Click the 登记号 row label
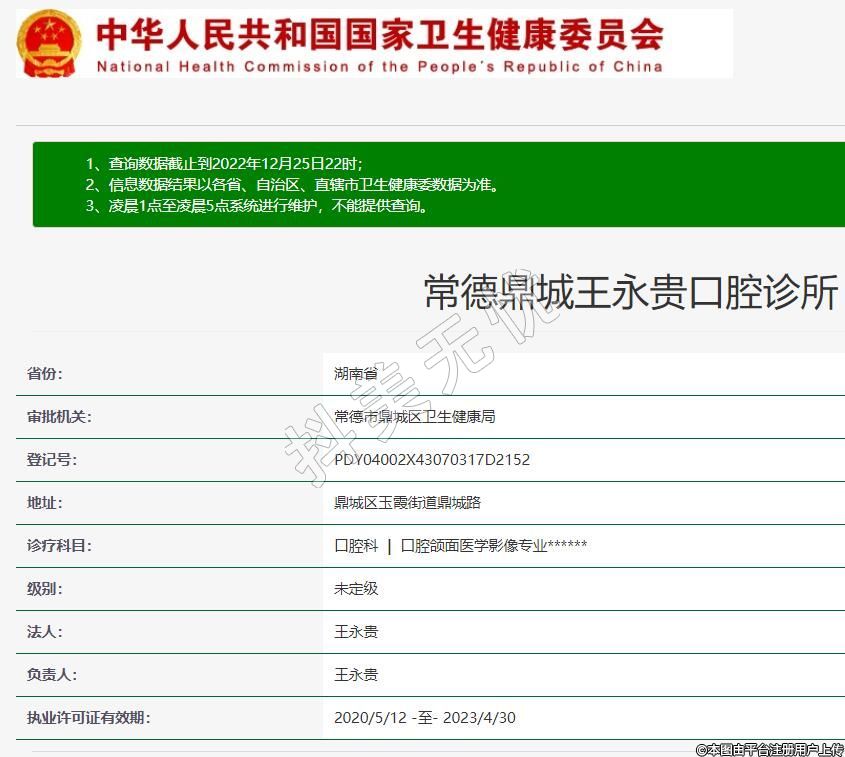 tap(52, 460)
